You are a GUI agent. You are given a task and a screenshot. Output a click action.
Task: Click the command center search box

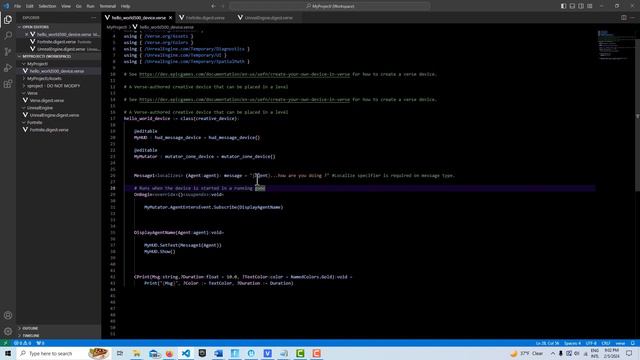[x=330, y=6]
